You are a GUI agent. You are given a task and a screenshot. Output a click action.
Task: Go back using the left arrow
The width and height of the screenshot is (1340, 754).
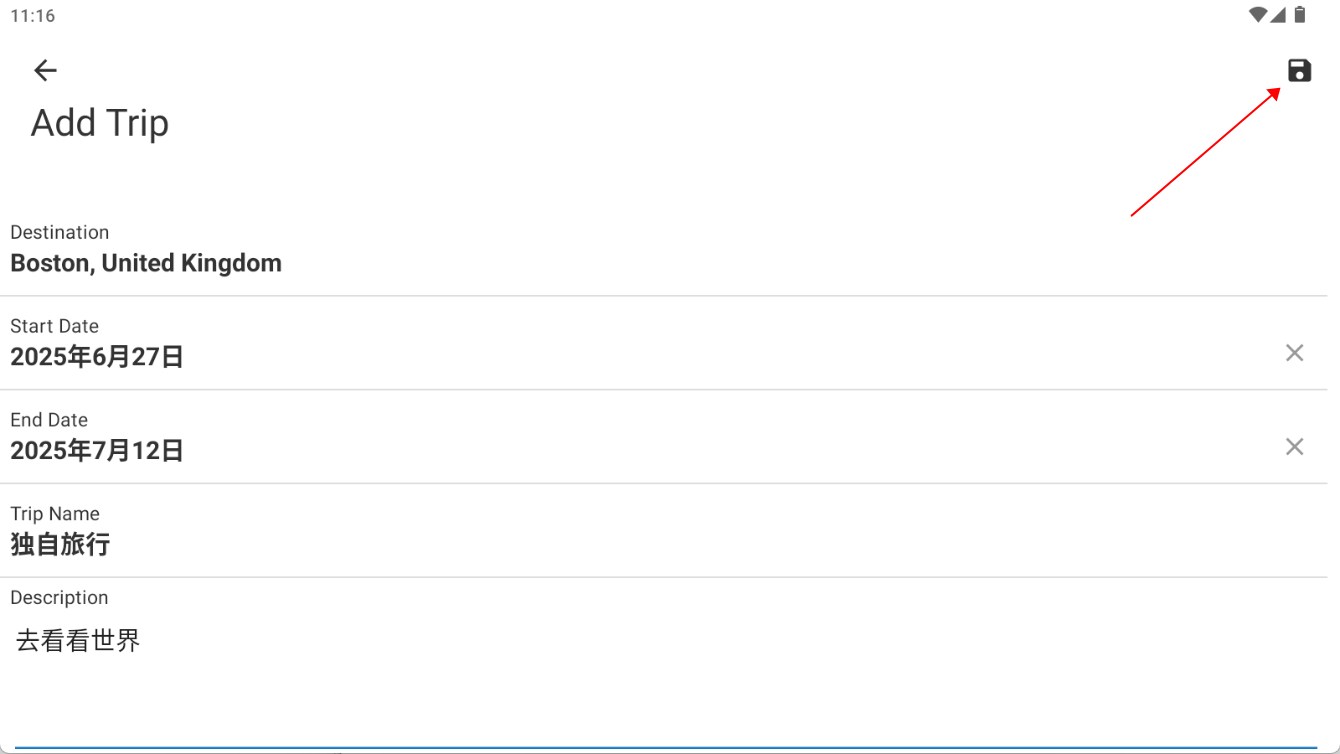pos(45,70)
